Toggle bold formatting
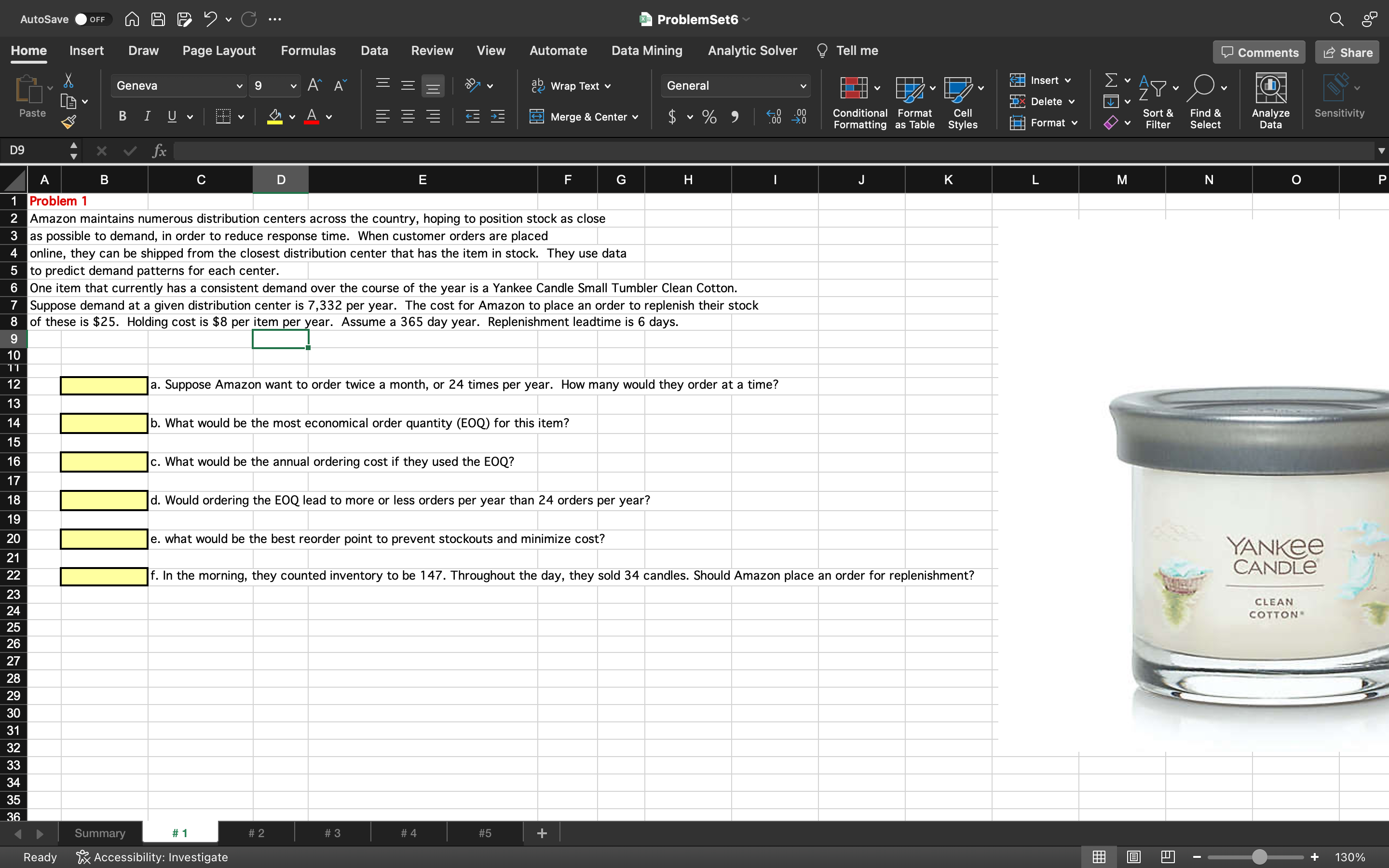The height and width of the screenshot is (868, 1389). (x=122, y=116)
